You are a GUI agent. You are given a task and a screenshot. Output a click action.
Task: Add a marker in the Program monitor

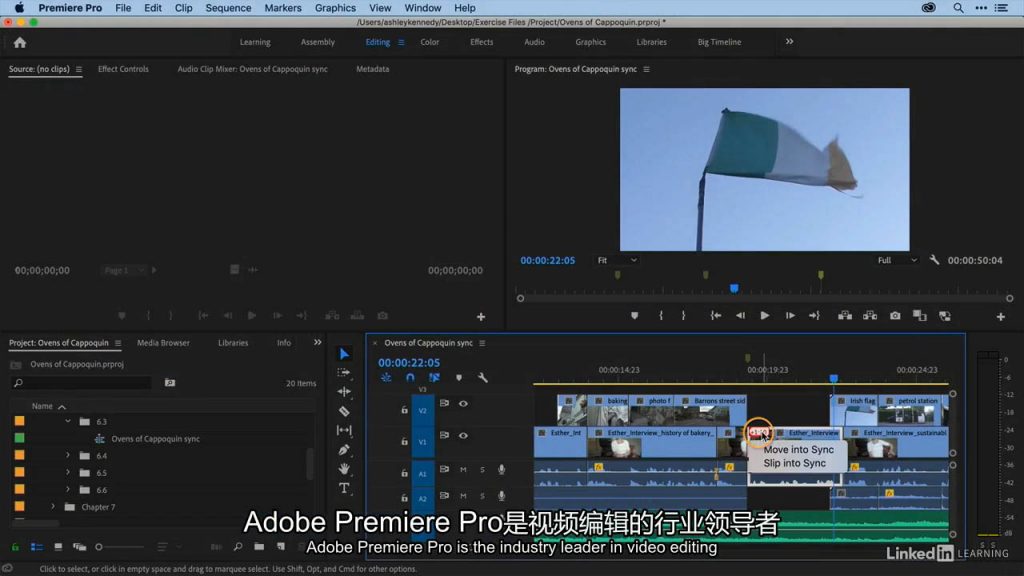coord(634,315)
